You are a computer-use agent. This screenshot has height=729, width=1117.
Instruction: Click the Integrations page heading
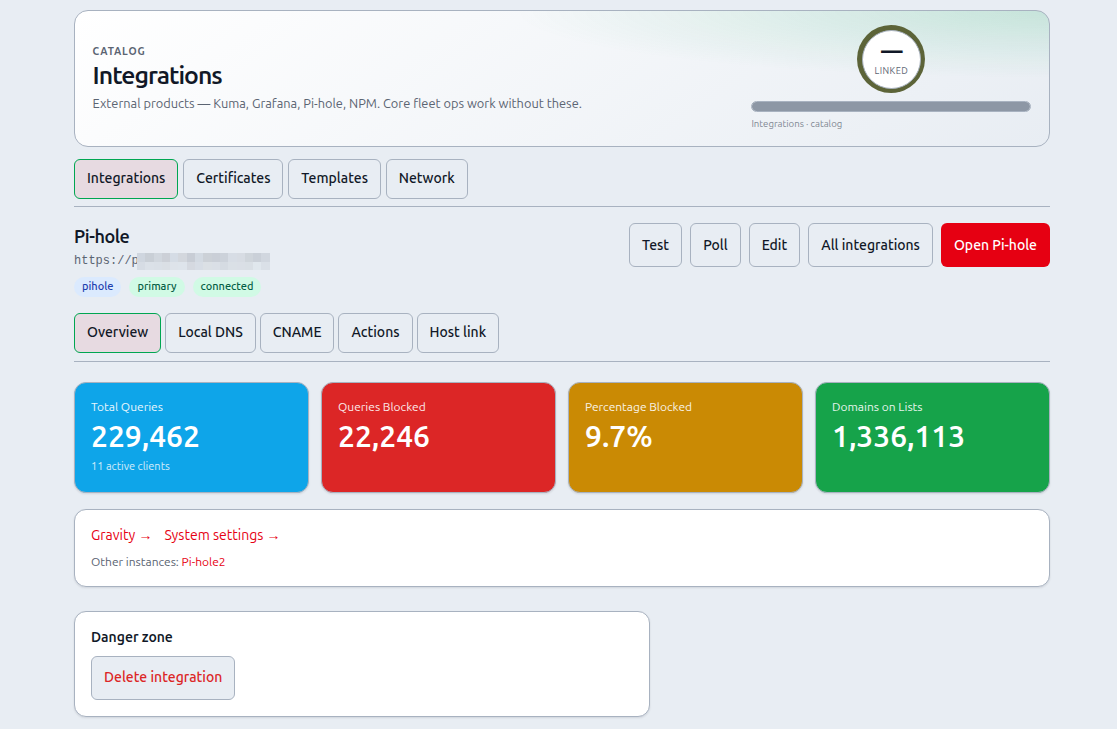point(157,76)
